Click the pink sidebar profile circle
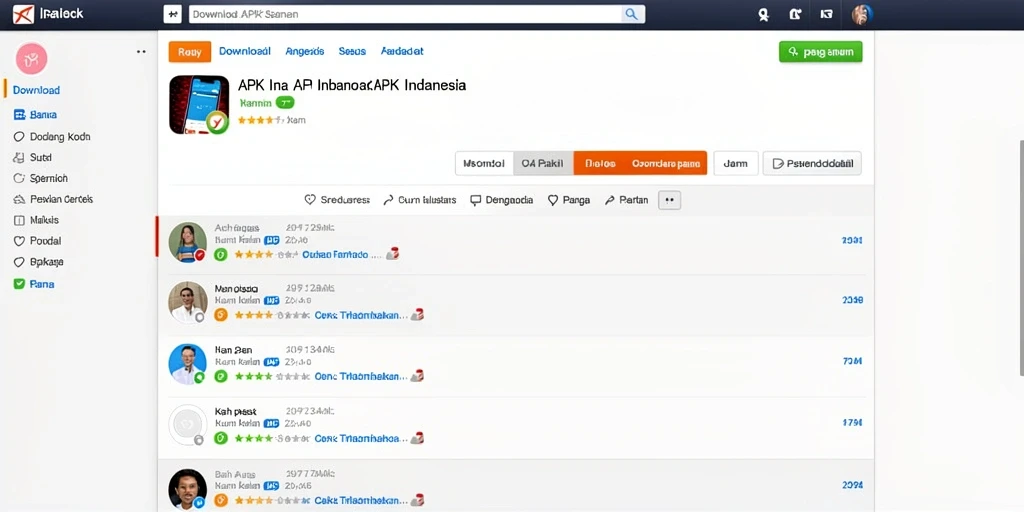1024x512 pixels. [x=31, y=59]
